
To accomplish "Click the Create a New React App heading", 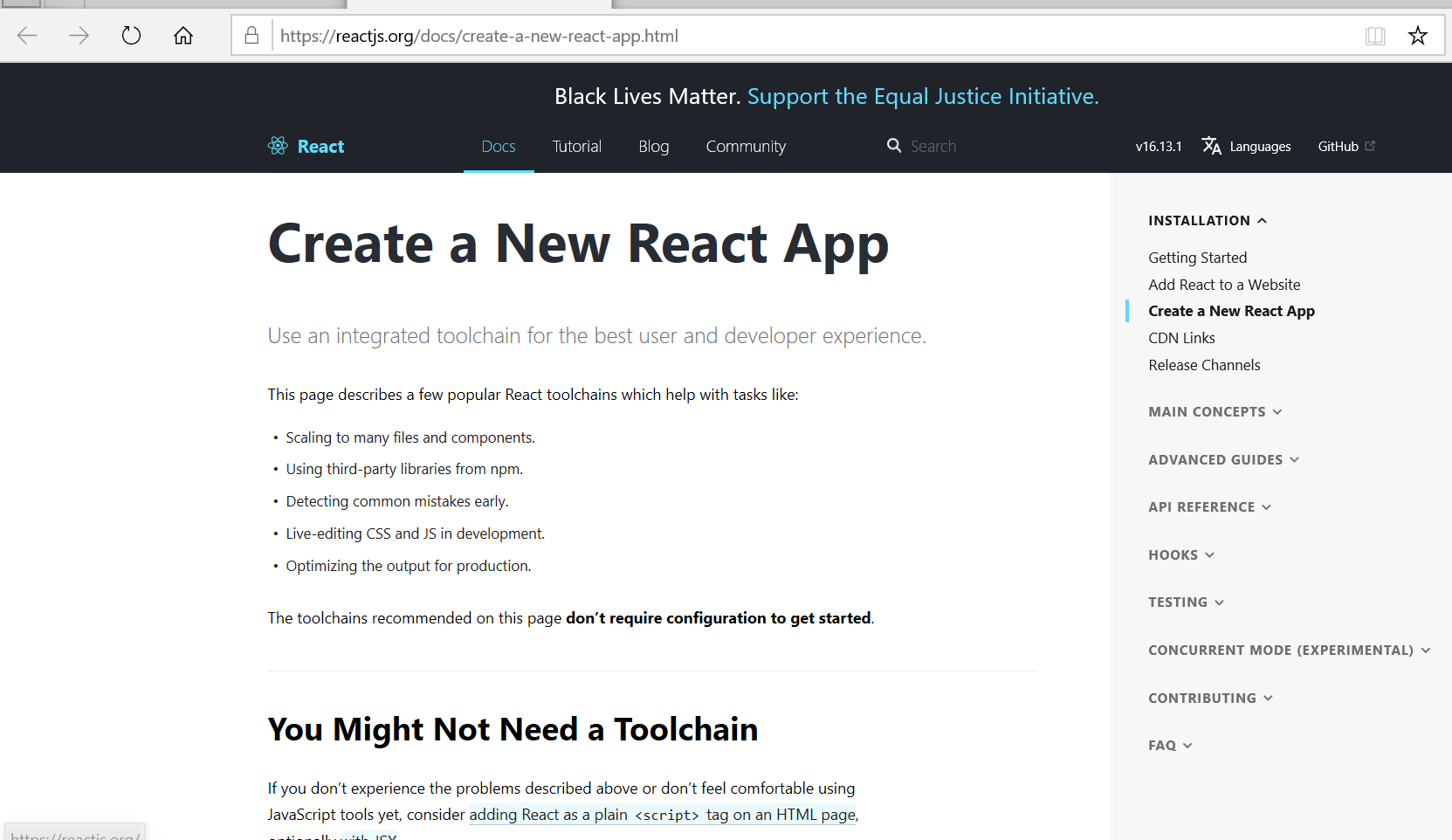I will 578,244.
